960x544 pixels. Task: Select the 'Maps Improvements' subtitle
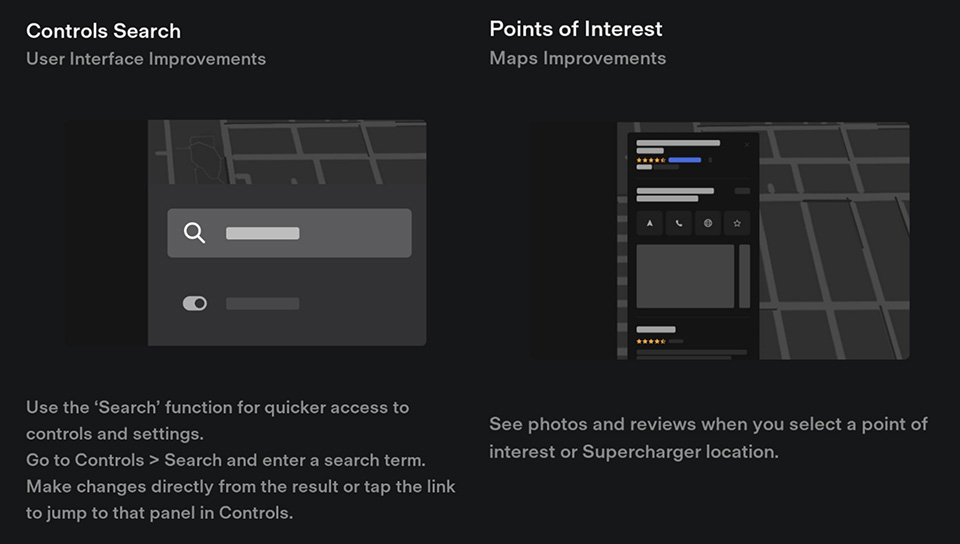577,58
